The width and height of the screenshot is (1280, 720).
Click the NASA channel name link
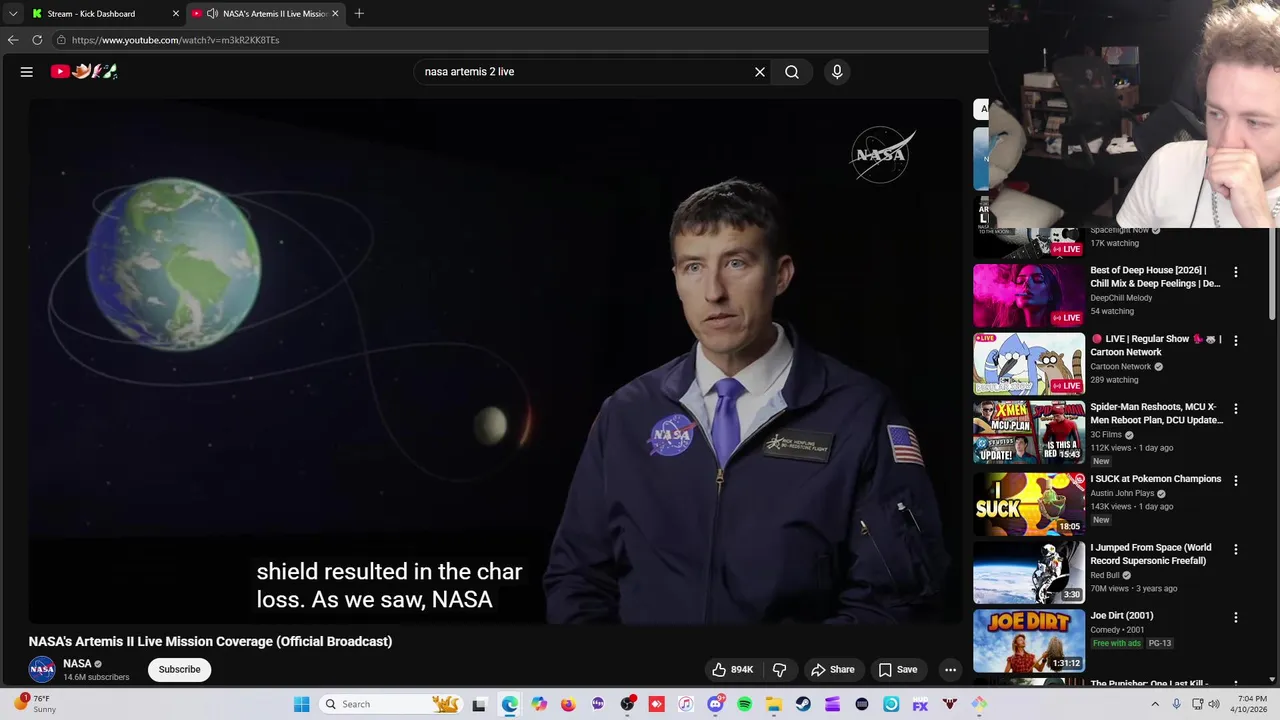point(77,664)
